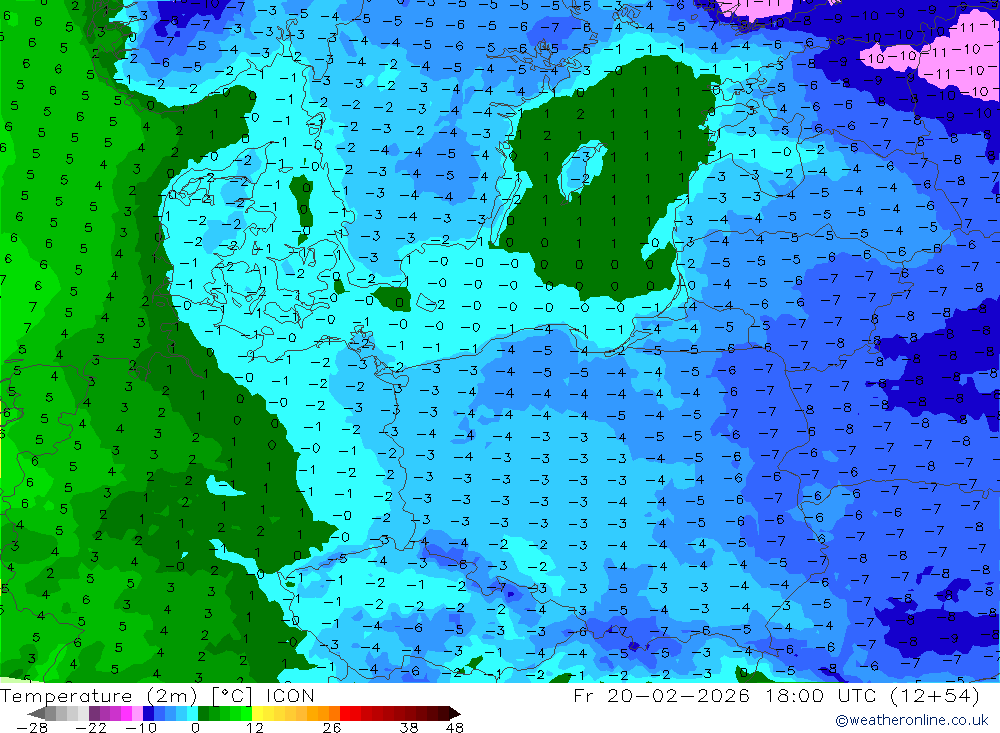Click the 12 legend label

click(x=255, y=727)
